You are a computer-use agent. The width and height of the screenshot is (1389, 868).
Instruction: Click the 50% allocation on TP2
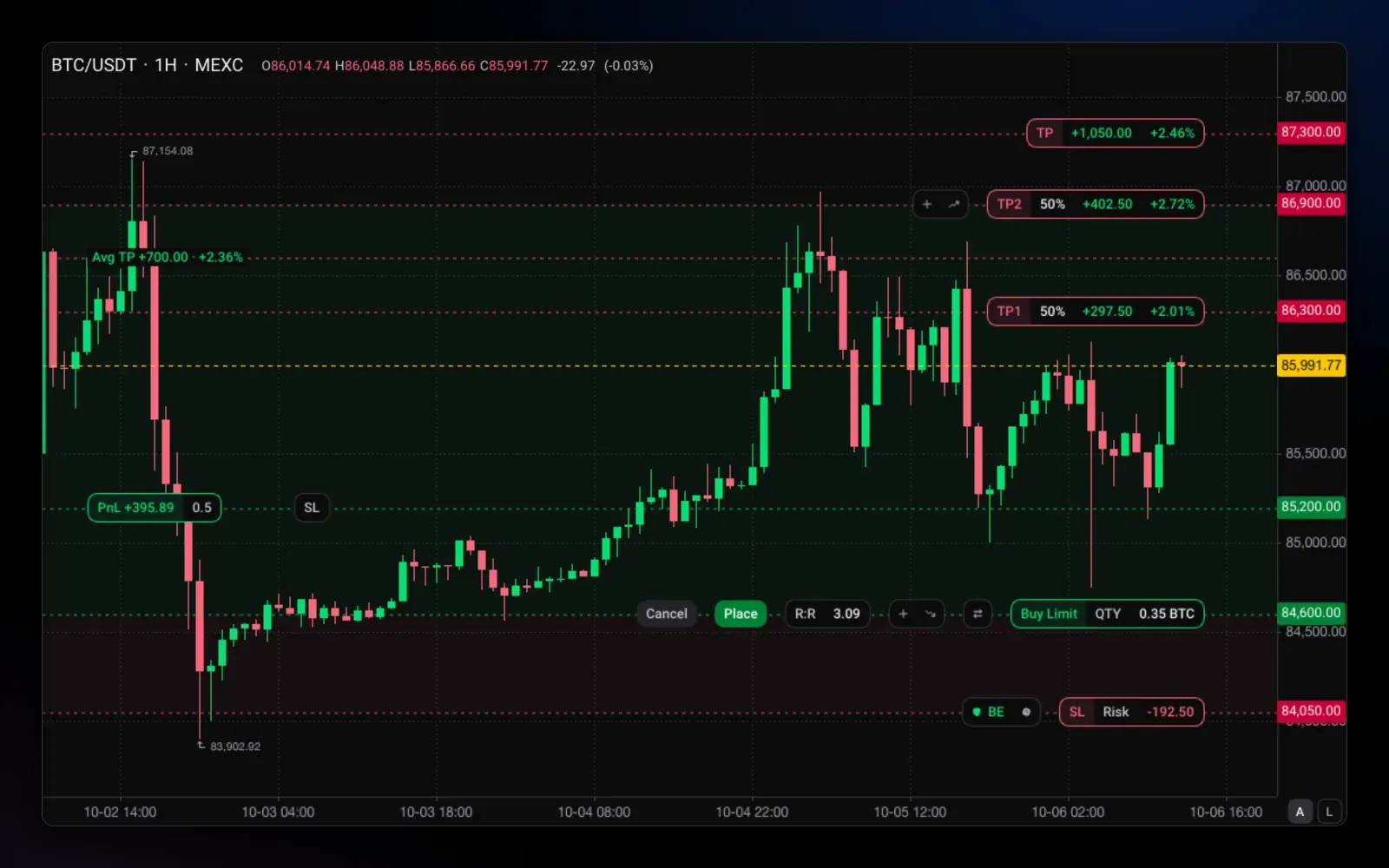[1052, 205]
